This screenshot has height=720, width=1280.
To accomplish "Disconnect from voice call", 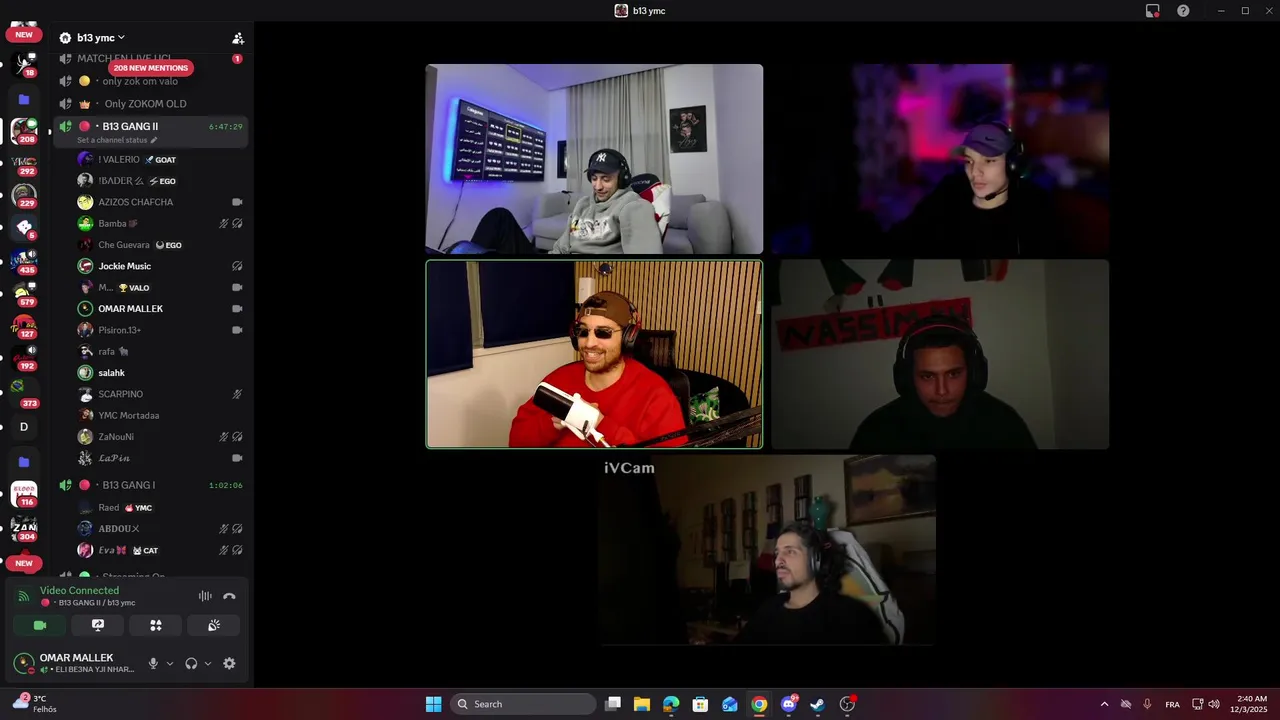I will (x=229, y=596).
